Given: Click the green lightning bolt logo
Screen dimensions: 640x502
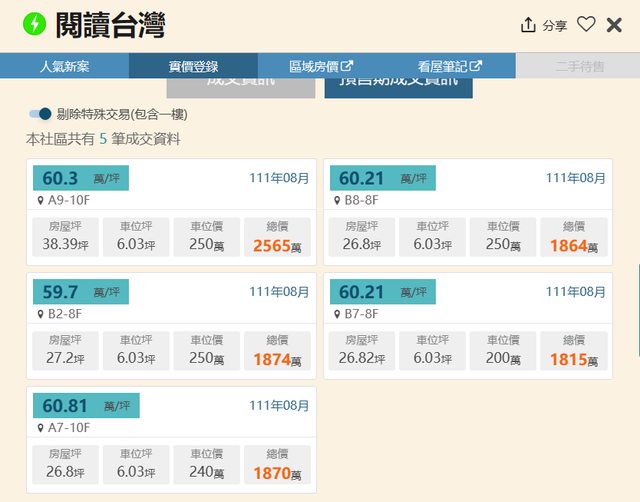Looking at the screenshot, I should pyautogui.click(x=35, y=24).
